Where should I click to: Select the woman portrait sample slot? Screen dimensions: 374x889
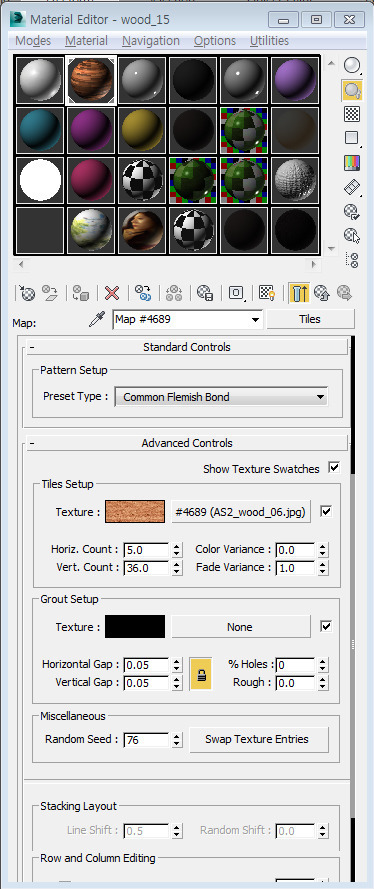click(x=142, y=230)
